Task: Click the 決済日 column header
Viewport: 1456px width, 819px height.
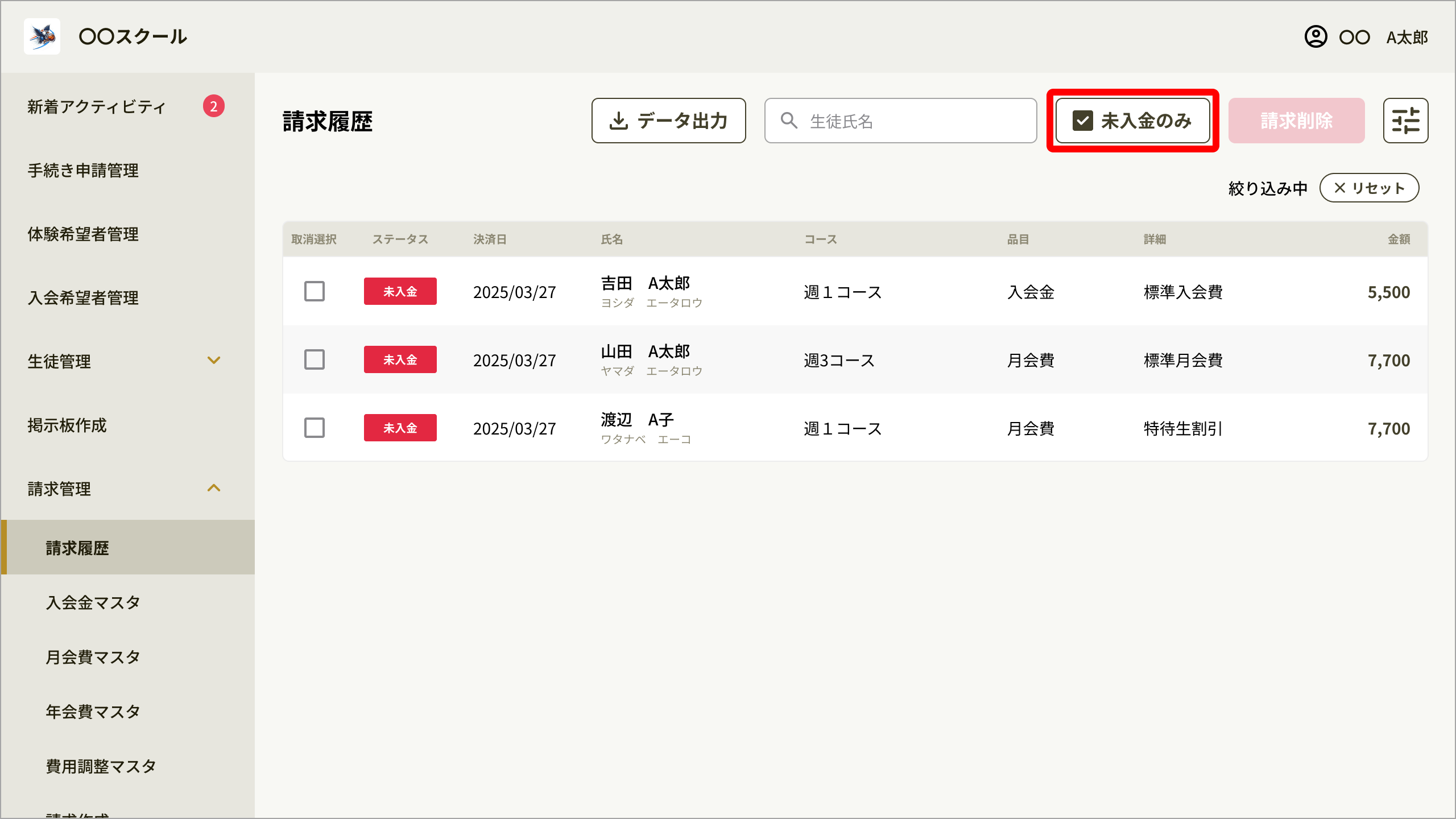Action: click(x=490, y=239)
